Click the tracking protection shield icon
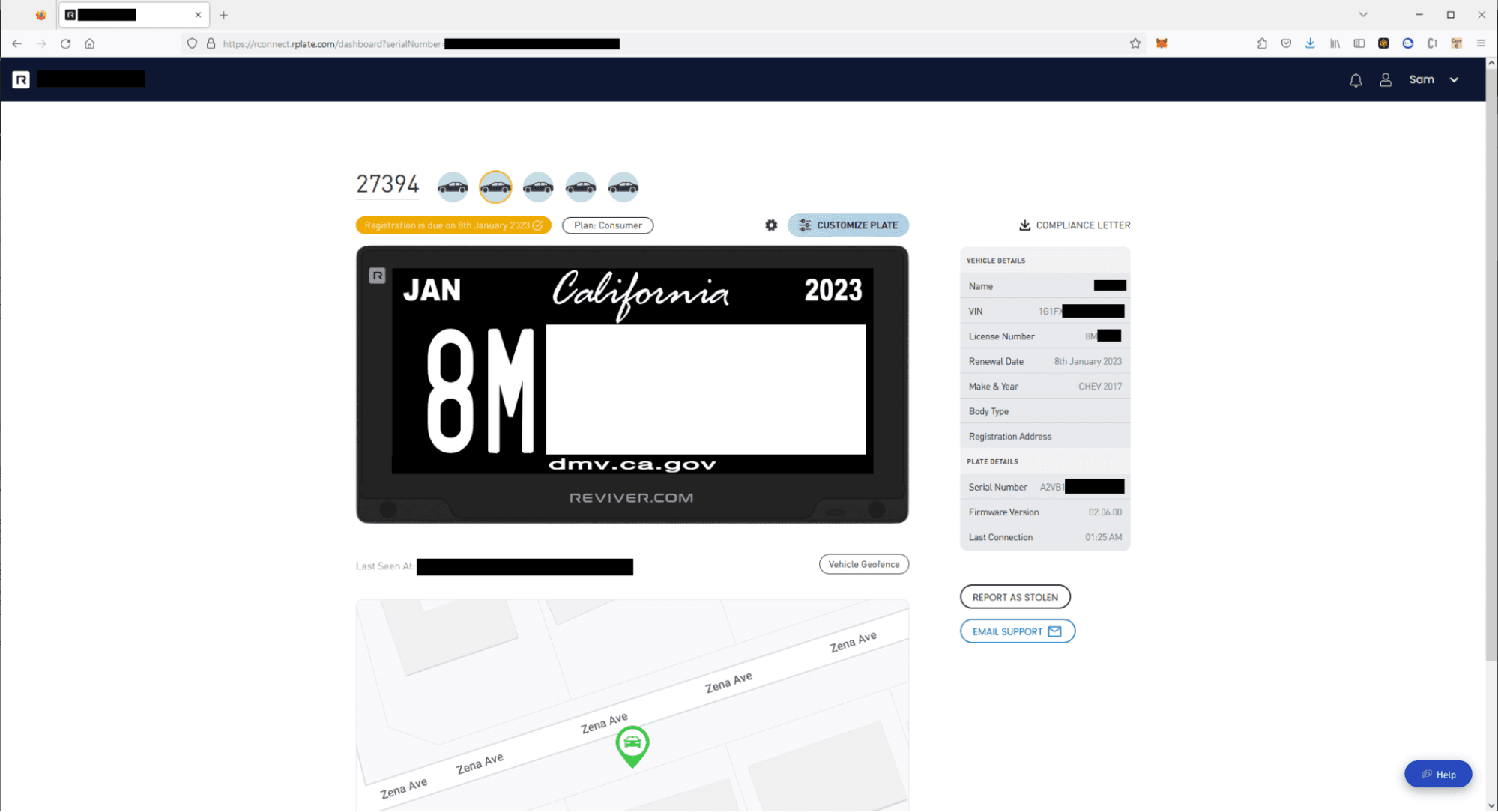This screenshot has height=812, width=1498. pos(192,43)
